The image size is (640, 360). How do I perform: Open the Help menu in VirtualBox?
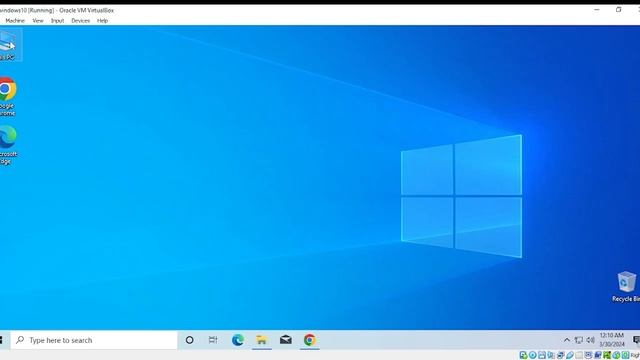[102, 20]
